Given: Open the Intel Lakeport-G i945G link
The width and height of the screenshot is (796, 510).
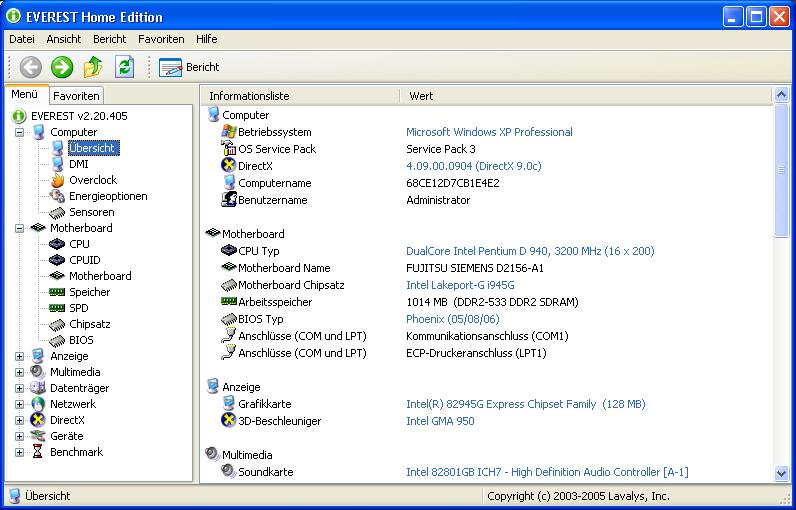Looking at the screenshot, I should point(460,285).
